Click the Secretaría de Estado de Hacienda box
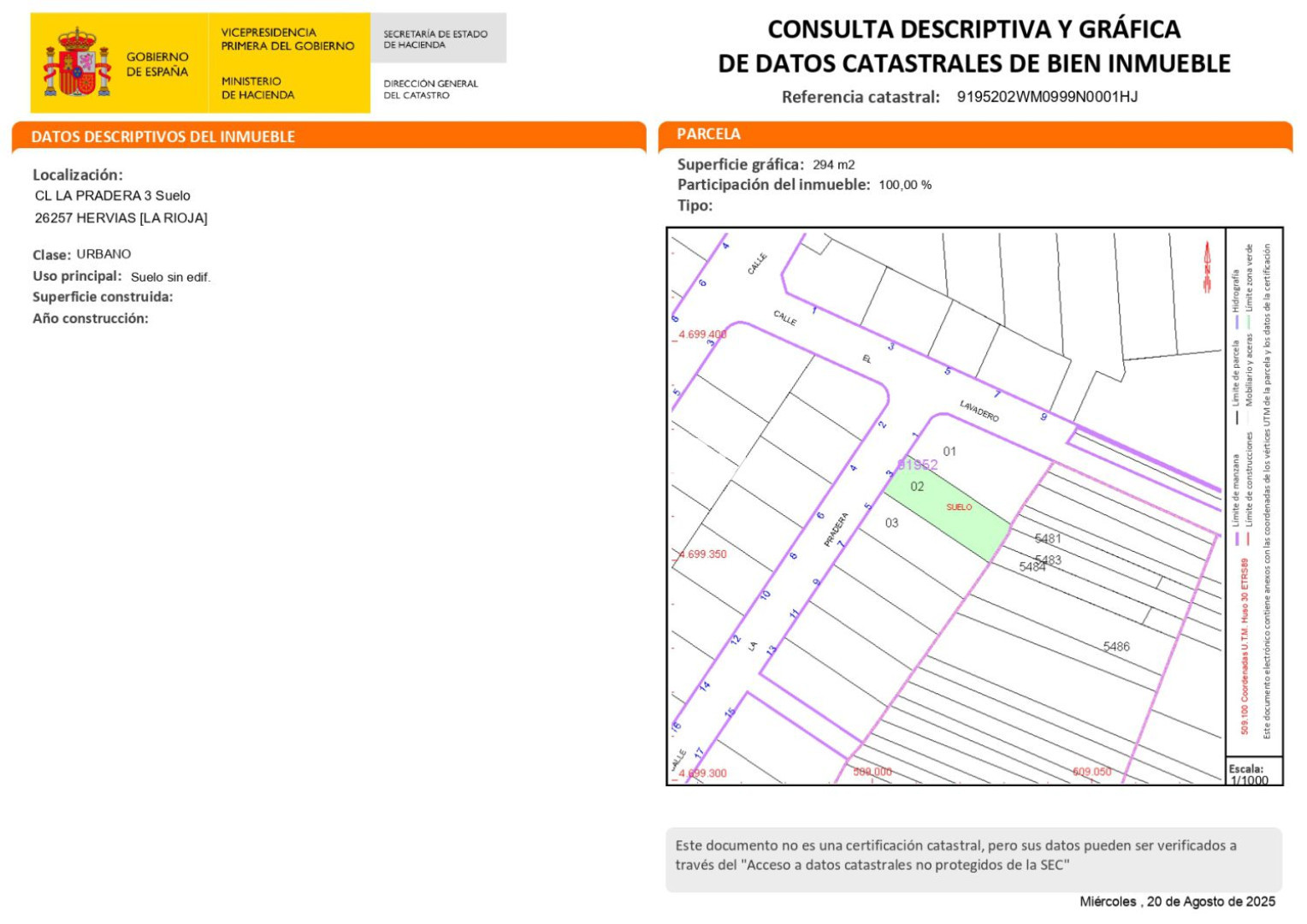Viewport: 1307px width, 924px height. (x=436, y=39)
